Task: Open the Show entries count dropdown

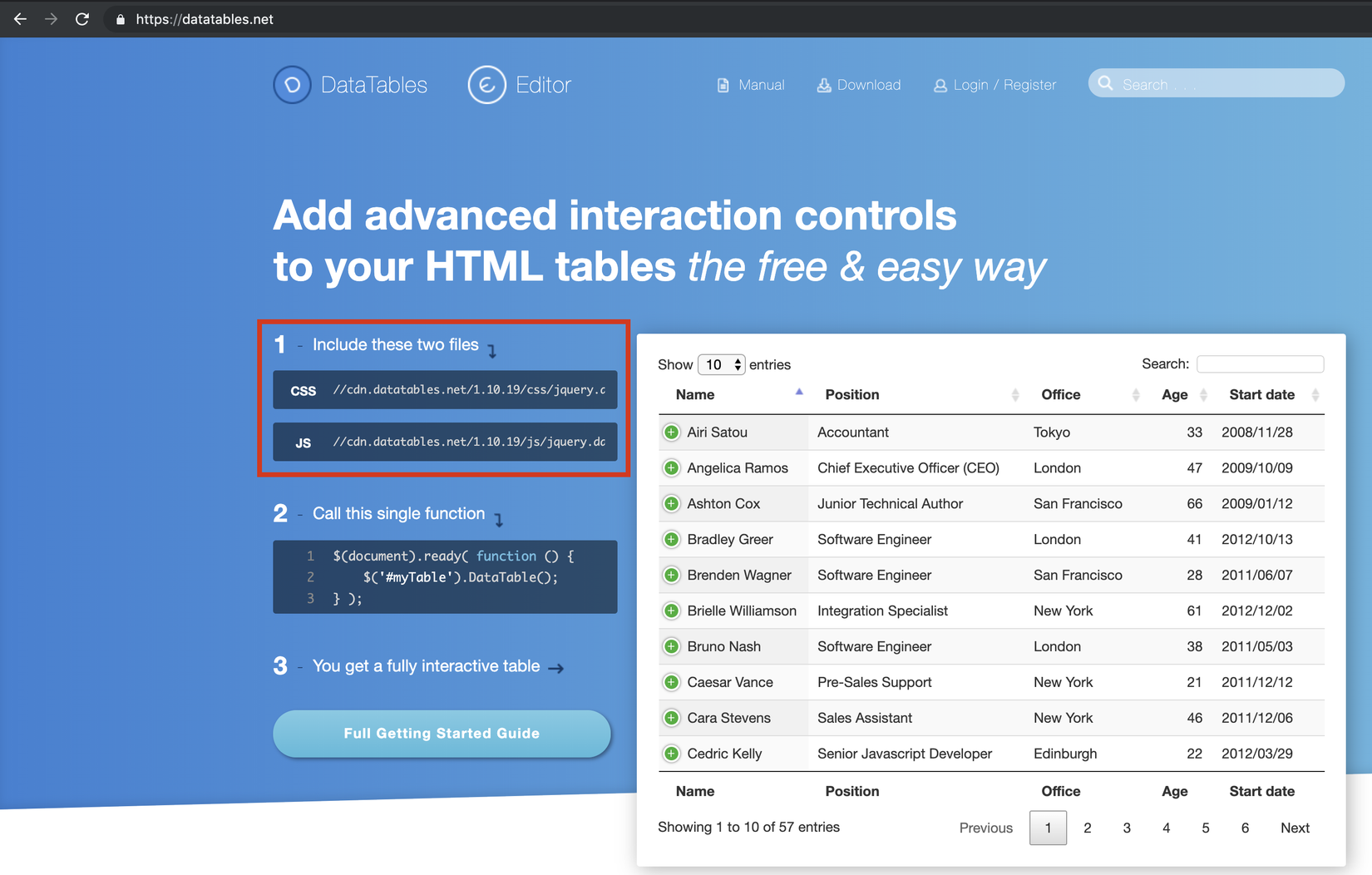Action: (721, 365)
